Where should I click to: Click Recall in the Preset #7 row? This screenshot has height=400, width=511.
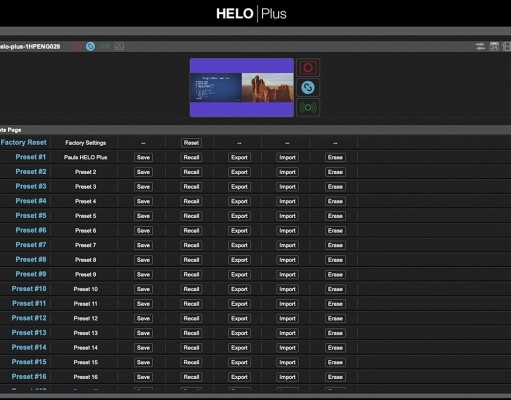pos(191,246)
